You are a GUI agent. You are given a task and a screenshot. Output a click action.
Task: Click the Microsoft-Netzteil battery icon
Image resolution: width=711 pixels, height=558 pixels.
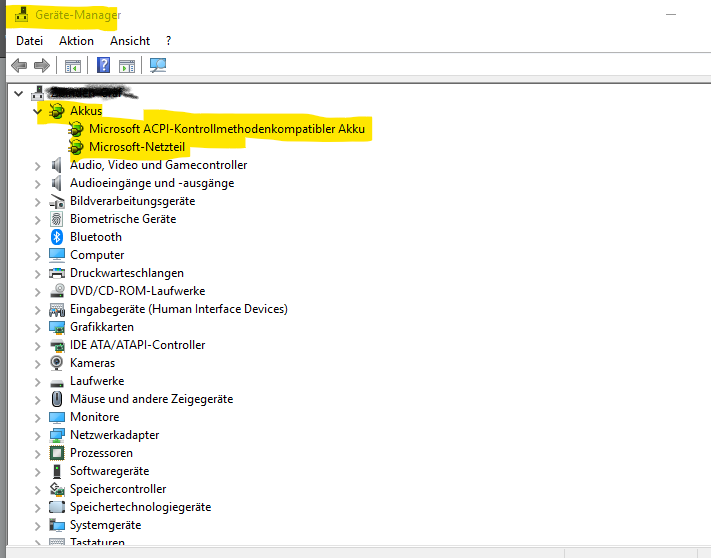point(76,147)
